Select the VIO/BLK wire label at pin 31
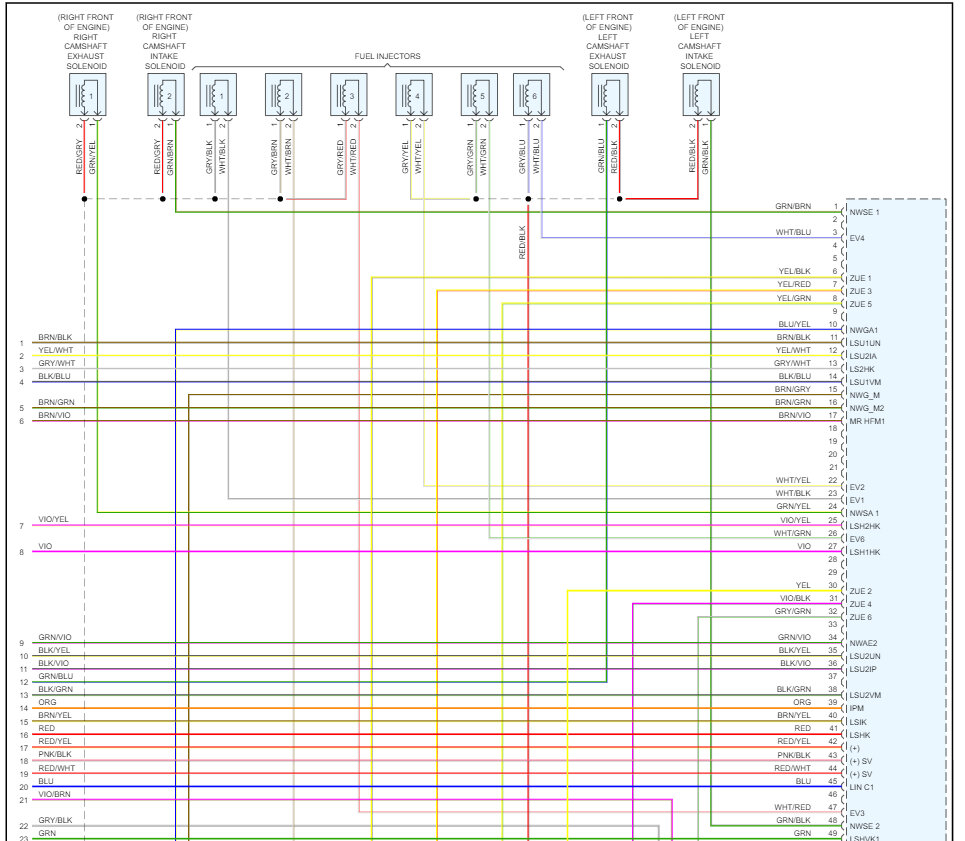The image size is (965, 841). 795,598
